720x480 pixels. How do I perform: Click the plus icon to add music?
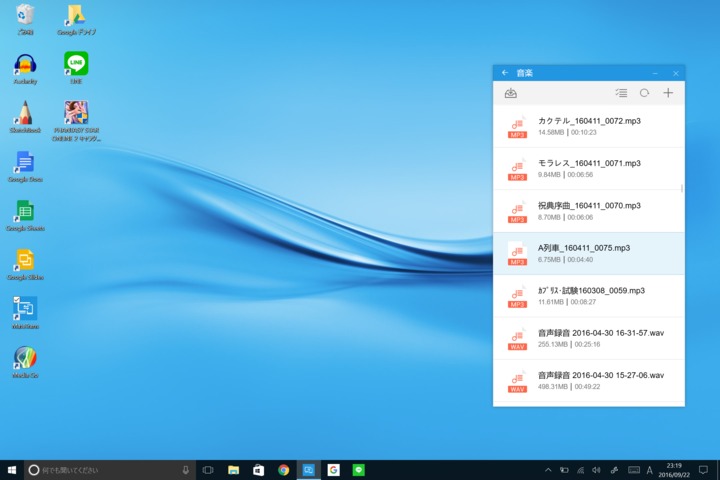[x=668, y=93]
